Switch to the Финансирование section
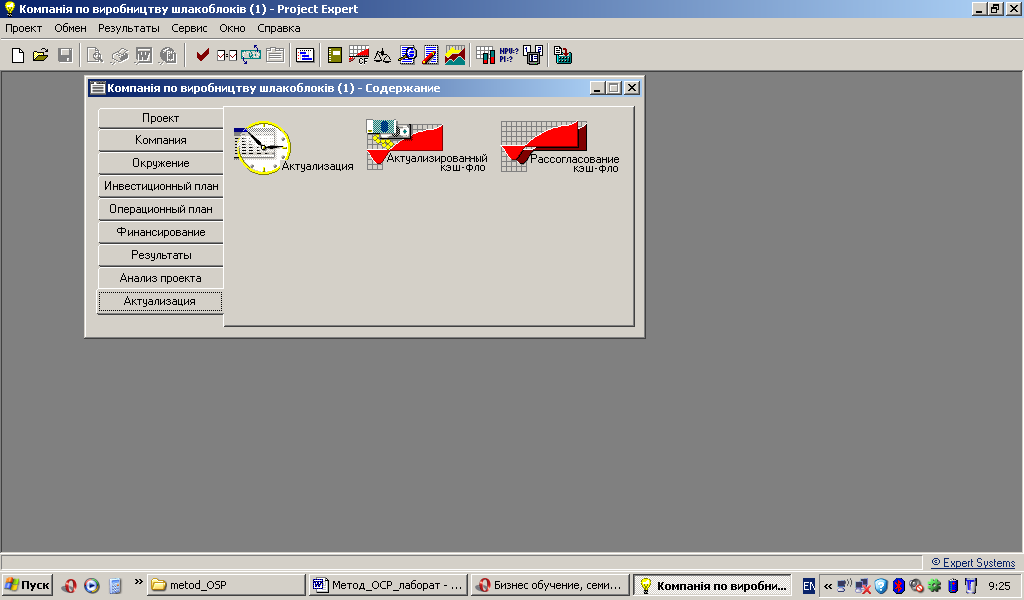1024x600 pixels. pos(161,232)
